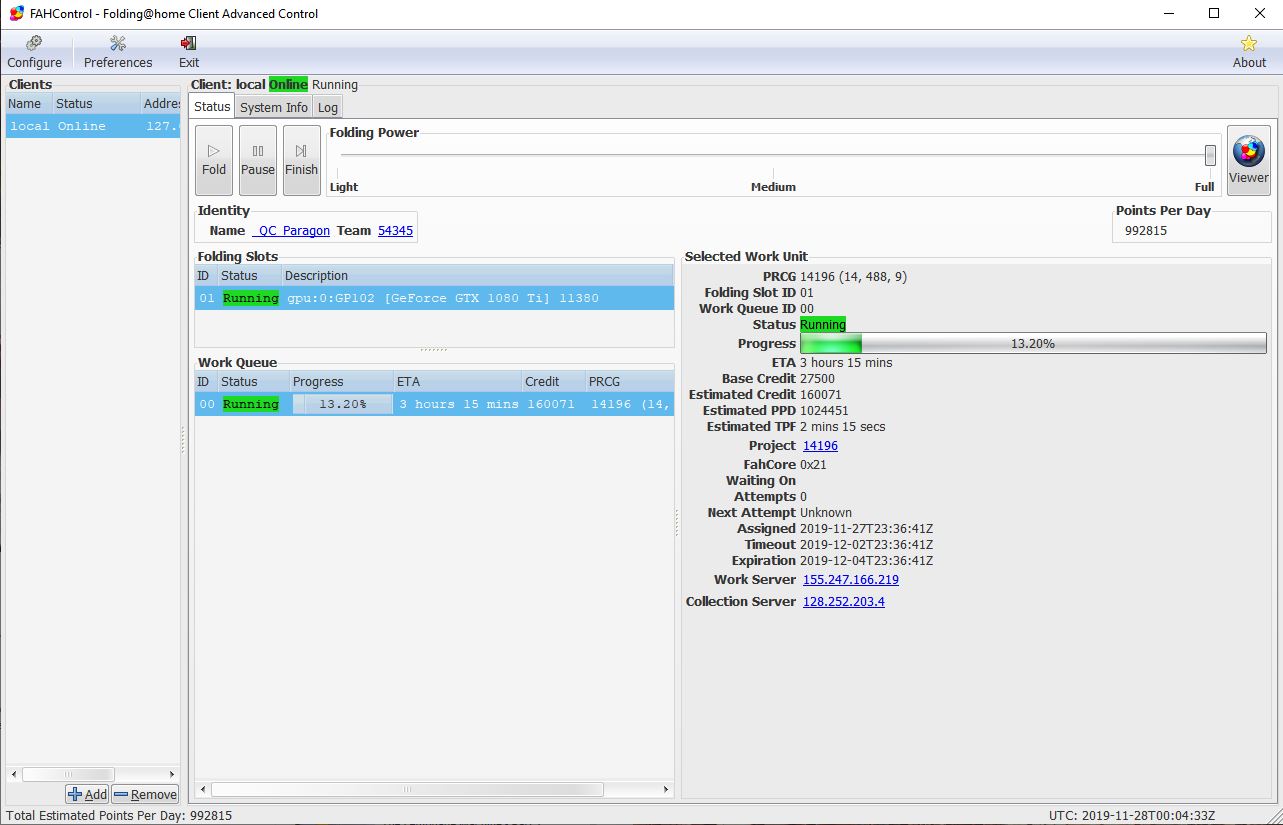Remove the selected client
The width and height of the screenshot is (1283, 825).
point(145,794)
